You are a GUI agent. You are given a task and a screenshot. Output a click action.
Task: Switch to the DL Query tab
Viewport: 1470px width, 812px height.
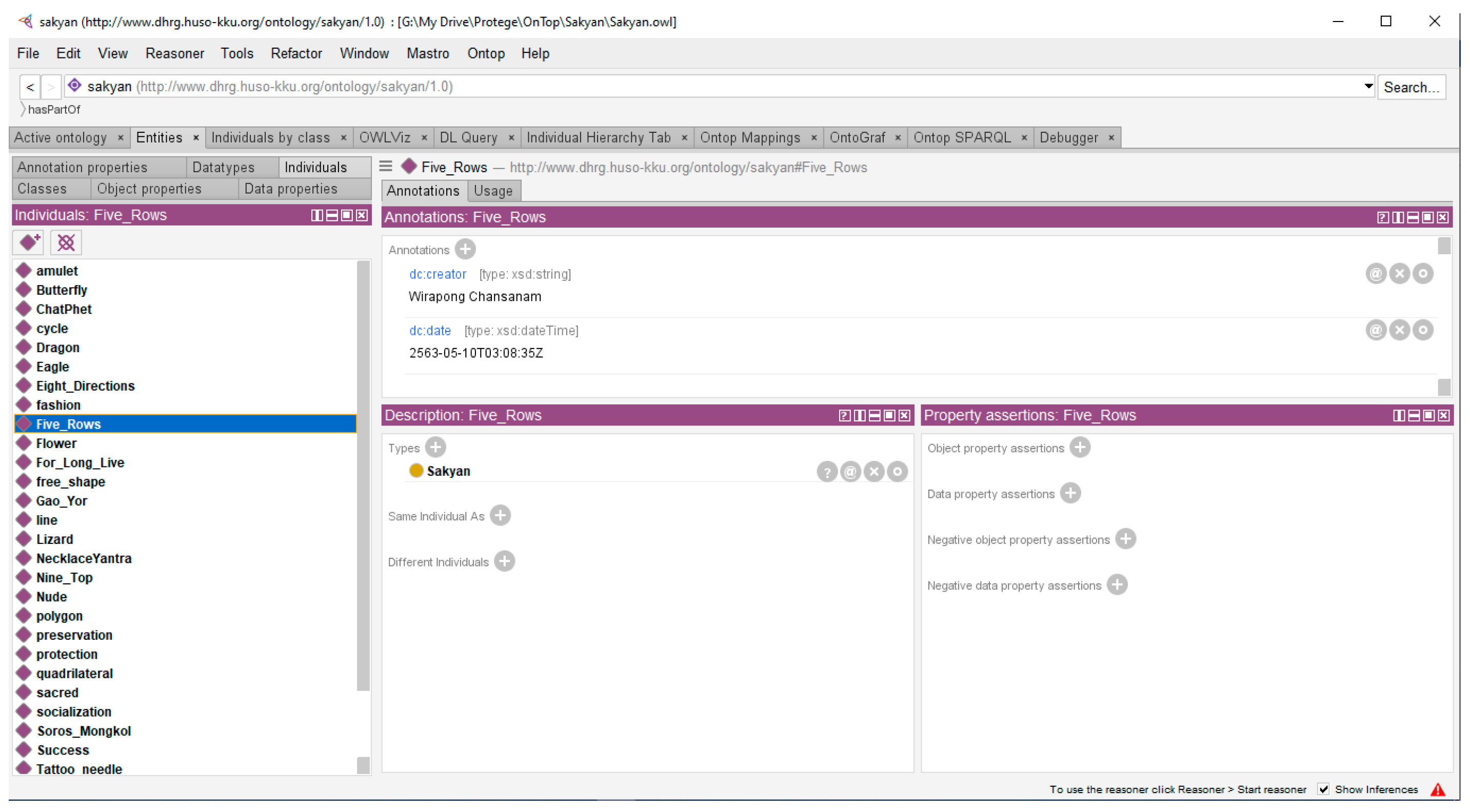468,137
